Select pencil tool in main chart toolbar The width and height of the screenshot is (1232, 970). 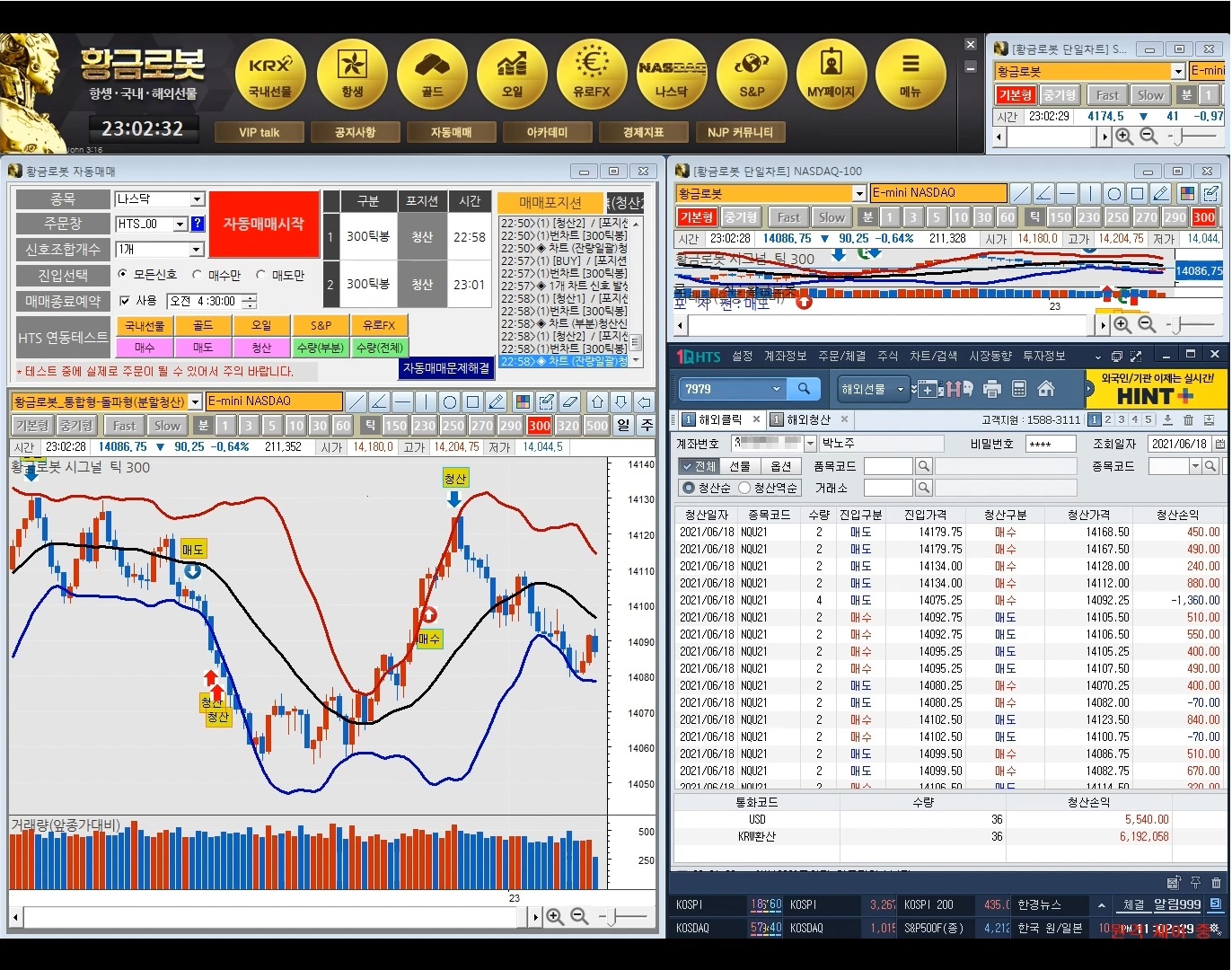pyautogui.click(x=497, y=401)
